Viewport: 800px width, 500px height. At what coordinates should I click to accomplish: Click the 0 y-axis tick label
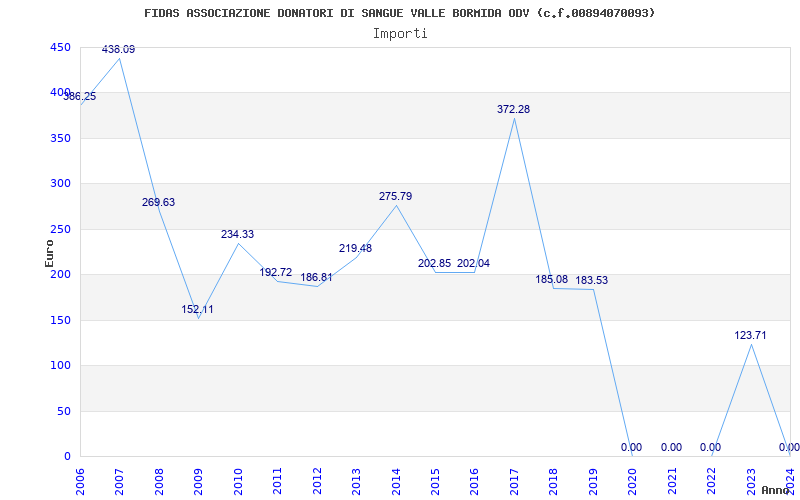(67, 456)
